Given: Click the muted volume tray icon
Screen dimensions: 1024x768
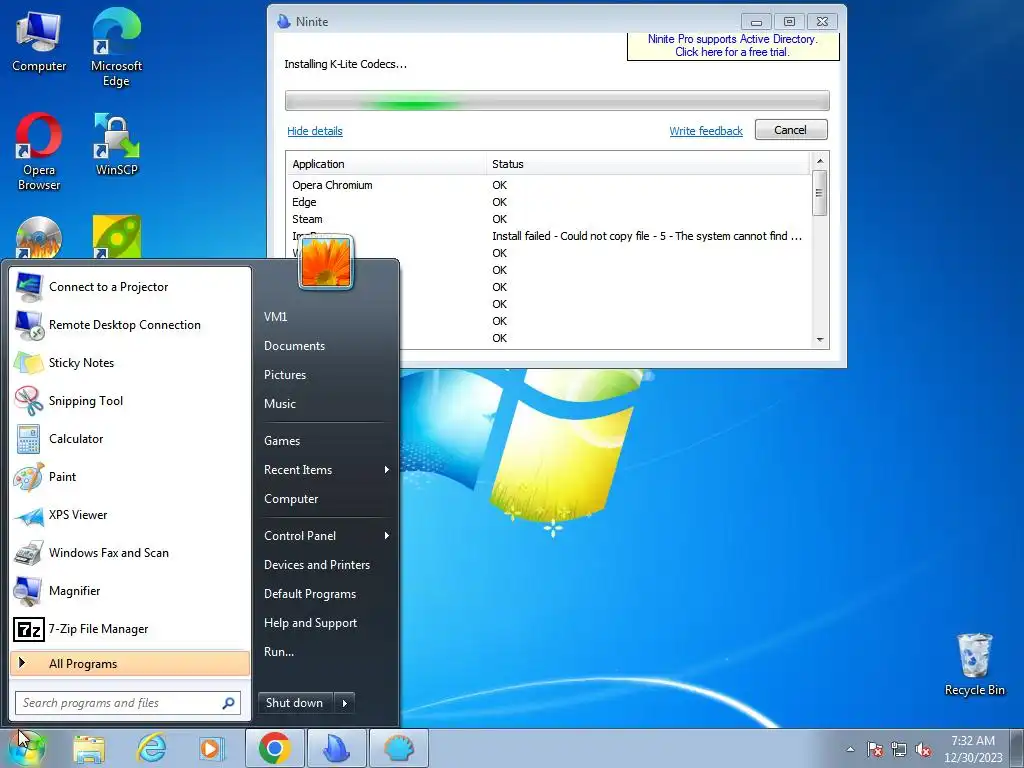Looking at the screenshot, I should tap(923, 749).
